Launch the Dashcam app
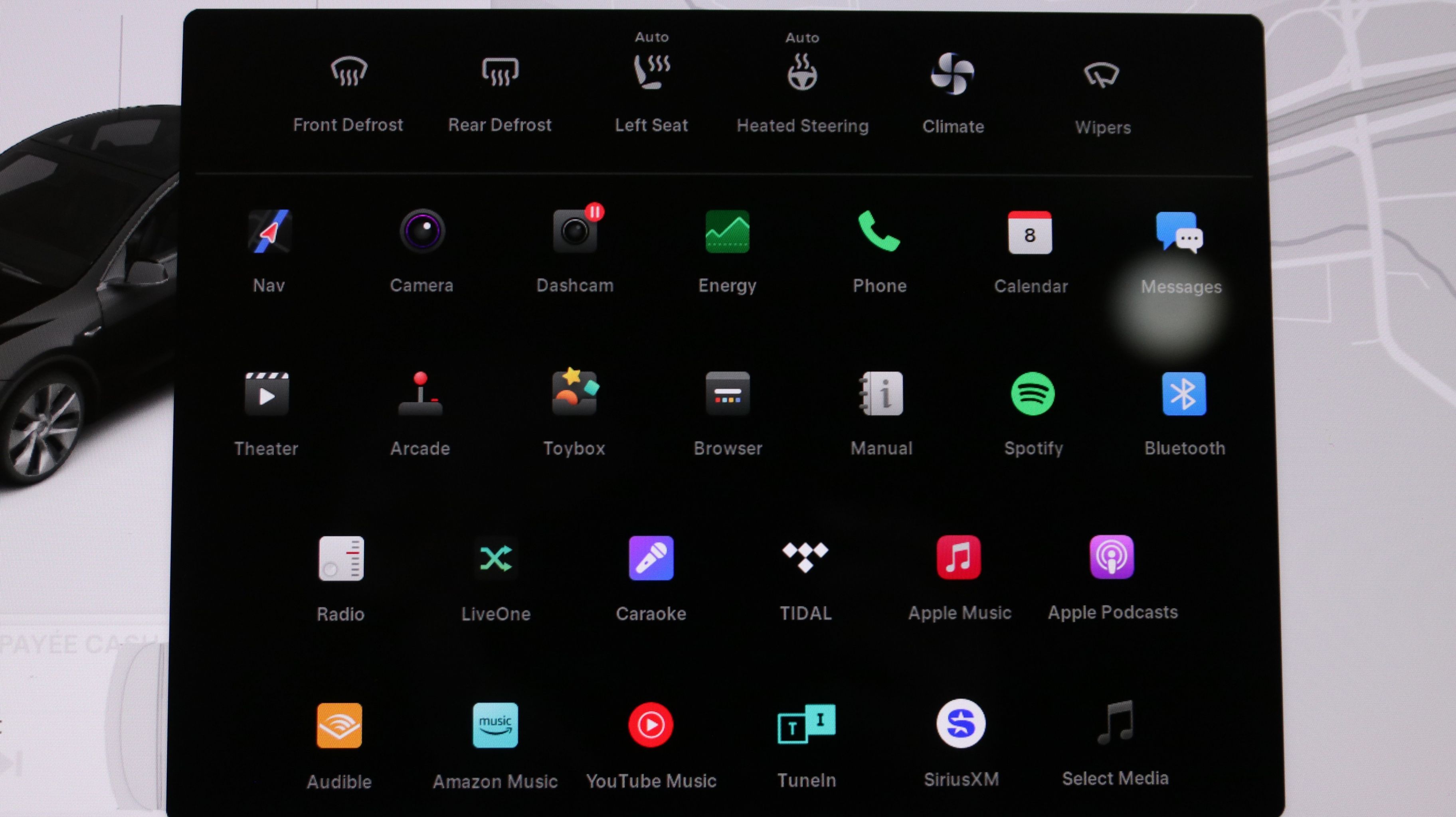 (575, 232)
